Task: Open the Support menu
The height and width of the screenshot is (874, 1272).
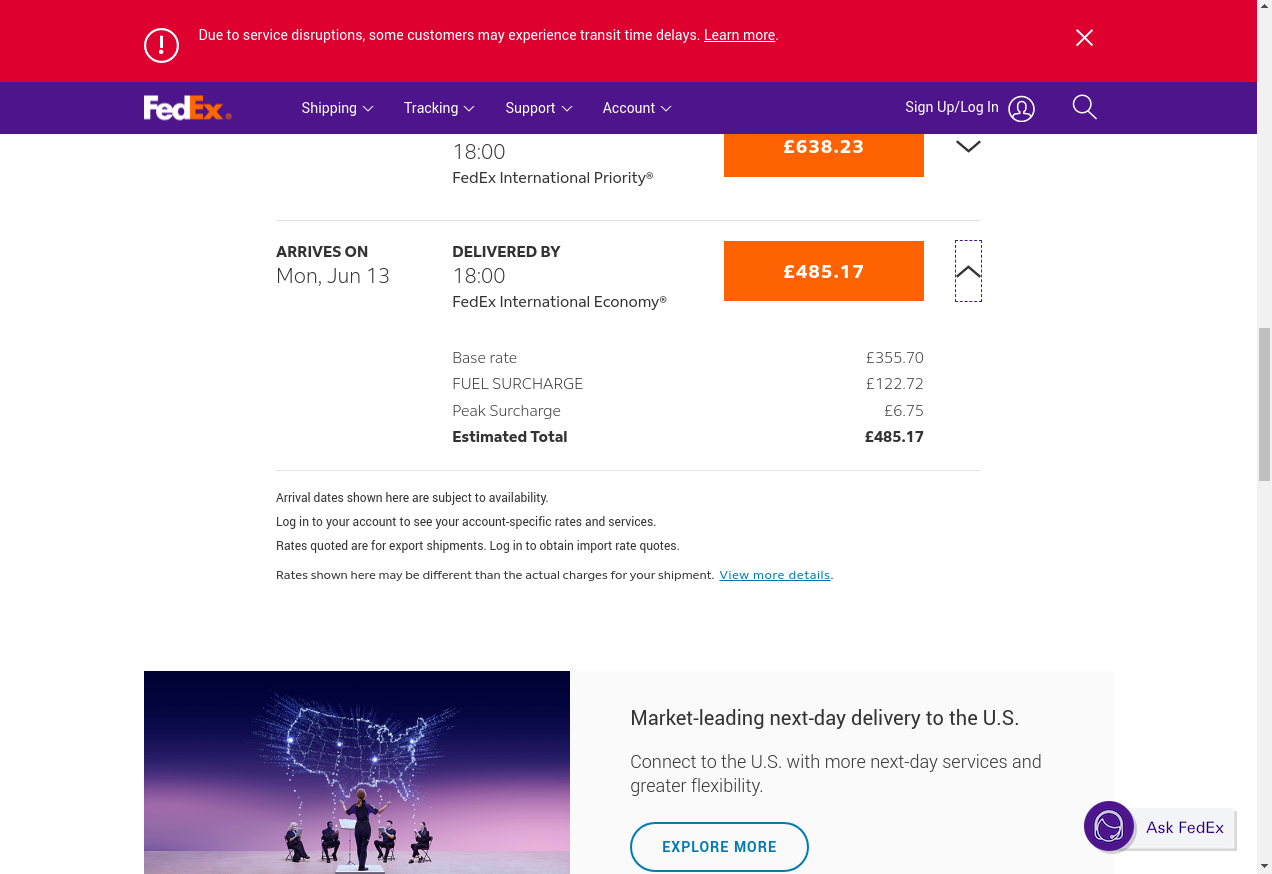Action: 538,108
